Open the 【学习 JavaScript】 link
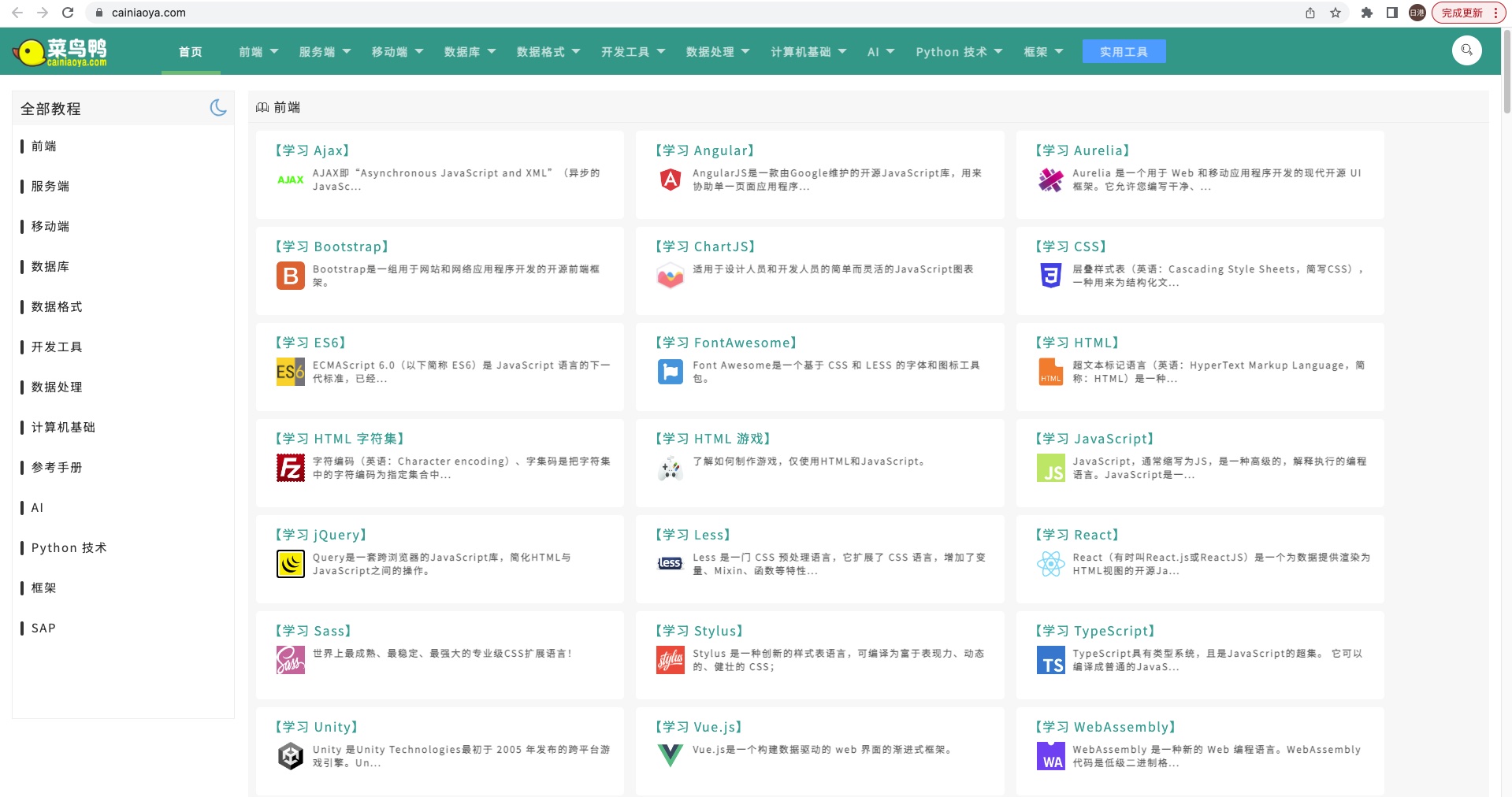1512x797 pixels. (x=1094, y=439)
